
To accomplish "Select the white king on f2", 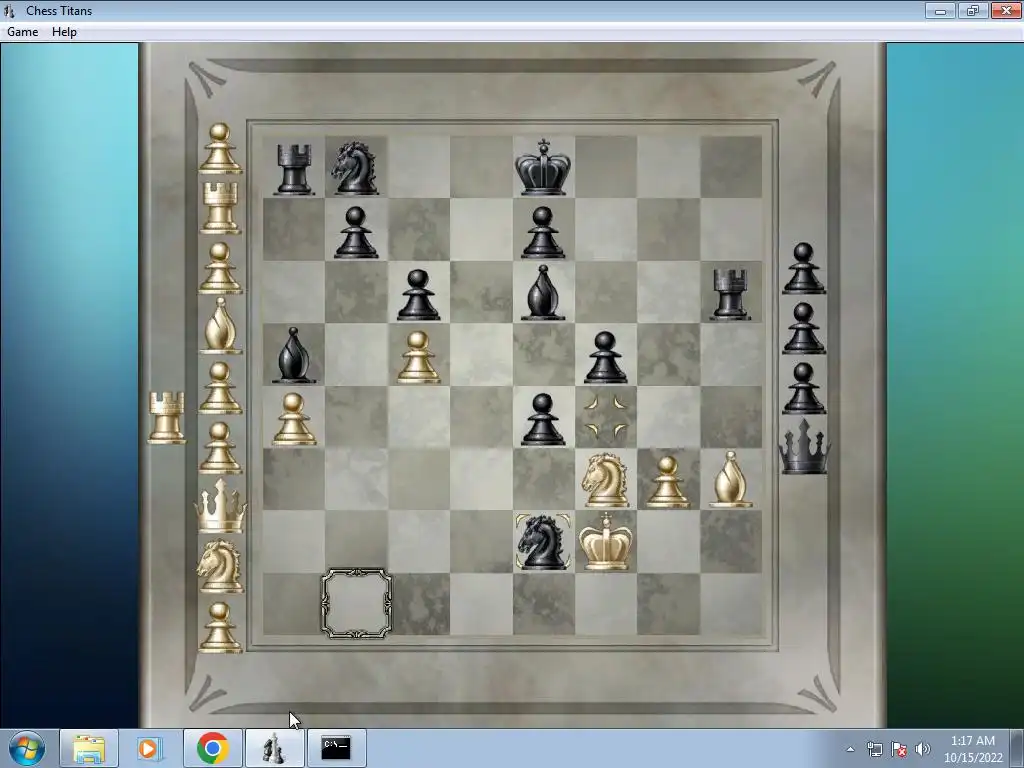I will coord(605,541).
